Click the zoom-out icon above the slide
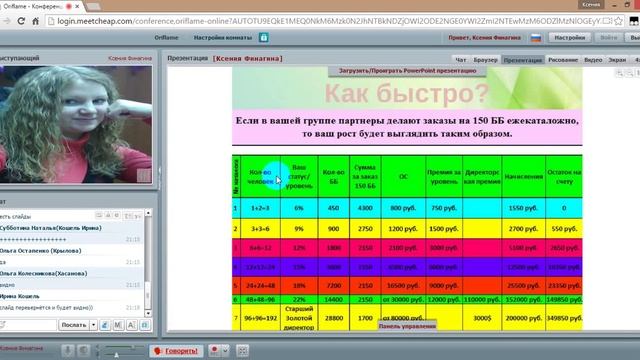Image resolution: width=640 pixels, height=360 pixels. pos(629,73)
